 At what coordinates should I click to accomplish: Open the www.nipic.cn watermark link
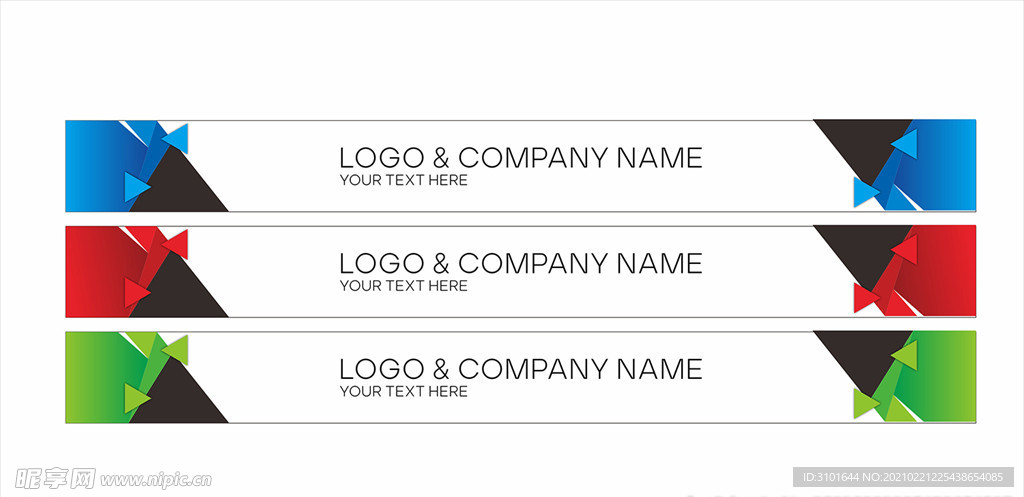(156, 480)
